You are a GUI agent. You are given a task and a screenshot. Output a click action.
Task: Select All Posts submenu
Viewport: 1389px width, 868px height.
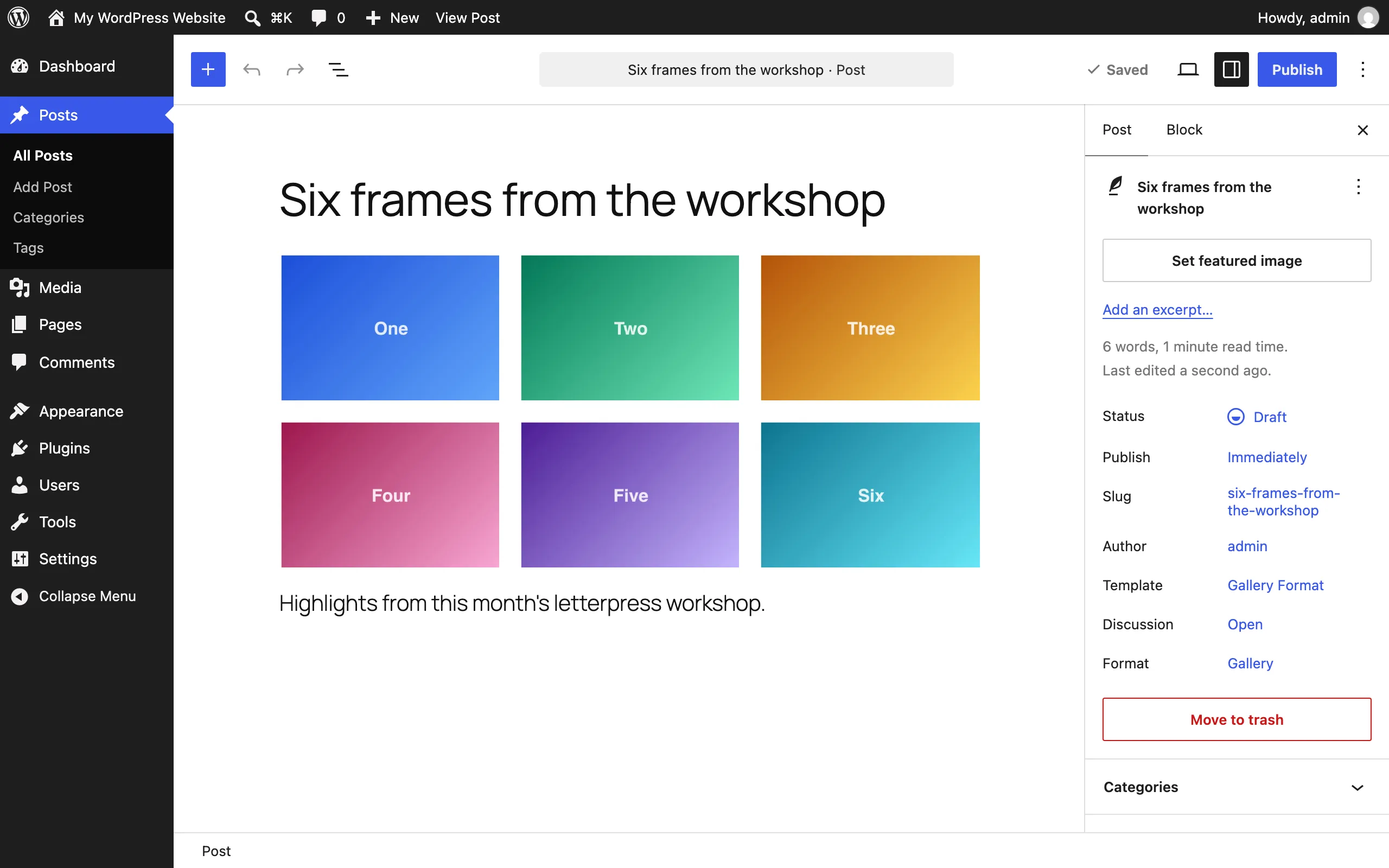(x=43, y=156)
